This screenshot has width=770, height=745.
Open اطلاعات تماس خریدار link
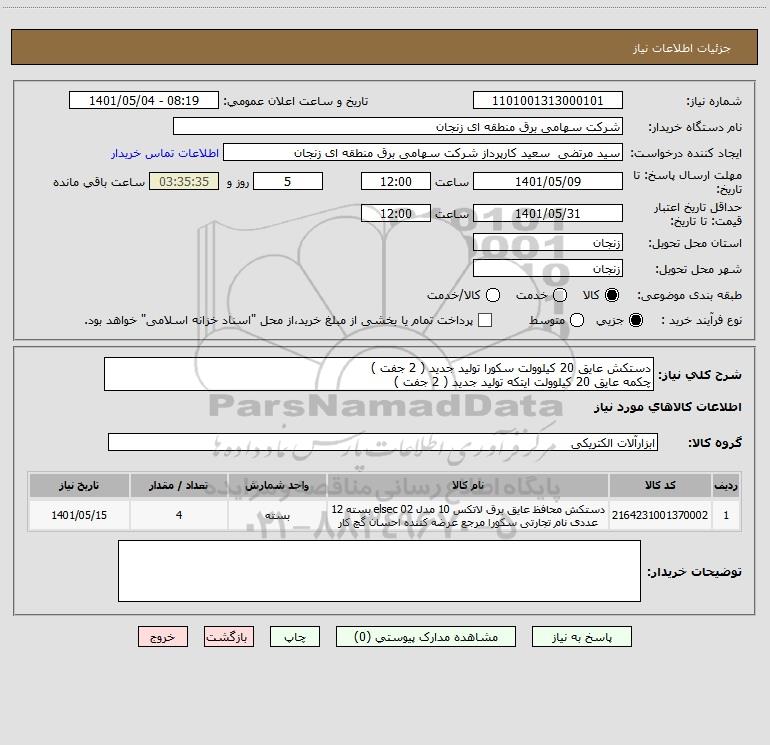coord(165,153)
